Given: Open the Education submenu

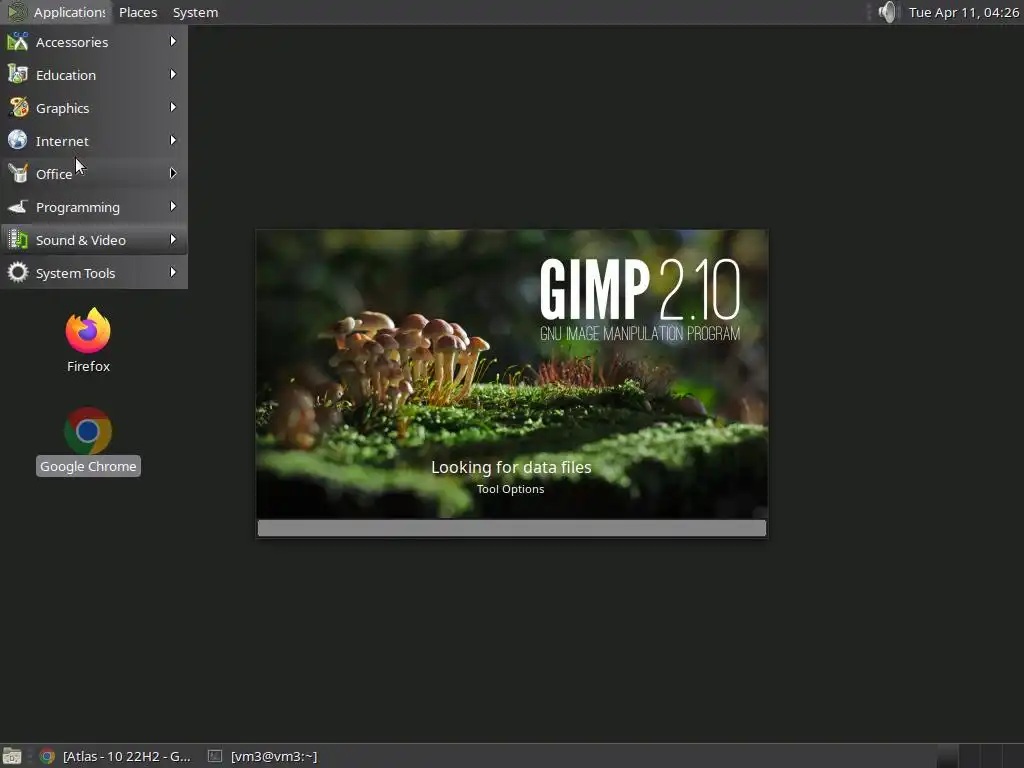Looking at the screenshot, I should pyautogui.click(x=93, y=75).
